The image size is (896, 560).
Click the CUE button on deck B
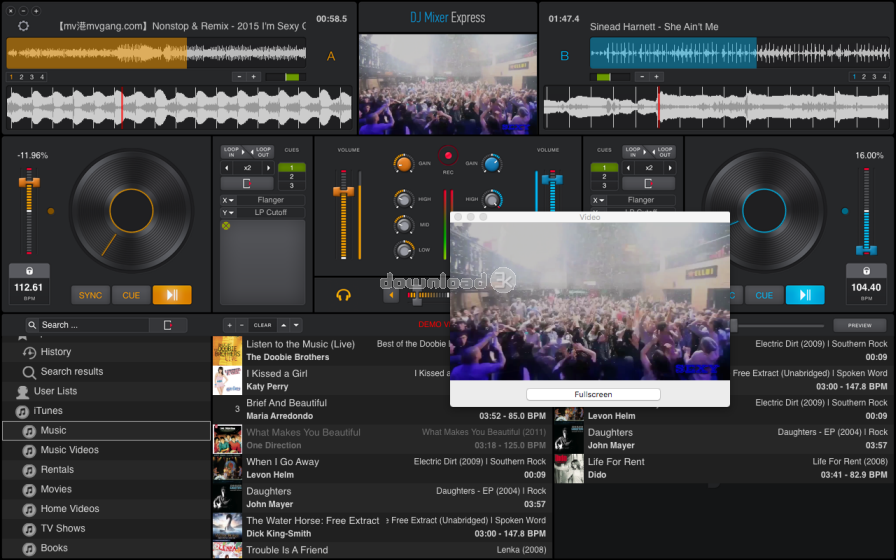point(764,295)
